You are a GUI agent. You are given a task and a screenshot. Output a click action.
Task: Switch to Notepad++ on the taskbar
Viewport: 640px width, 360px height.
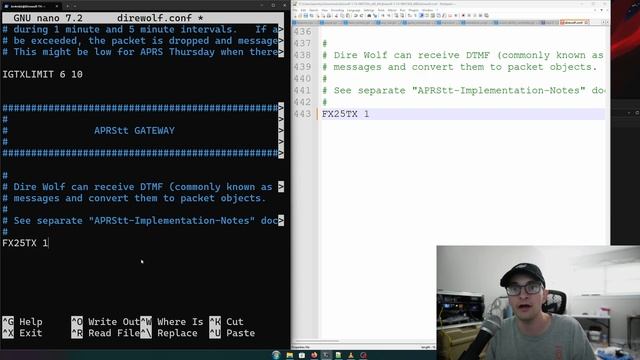pyautogui.click(x=338, y=355)
